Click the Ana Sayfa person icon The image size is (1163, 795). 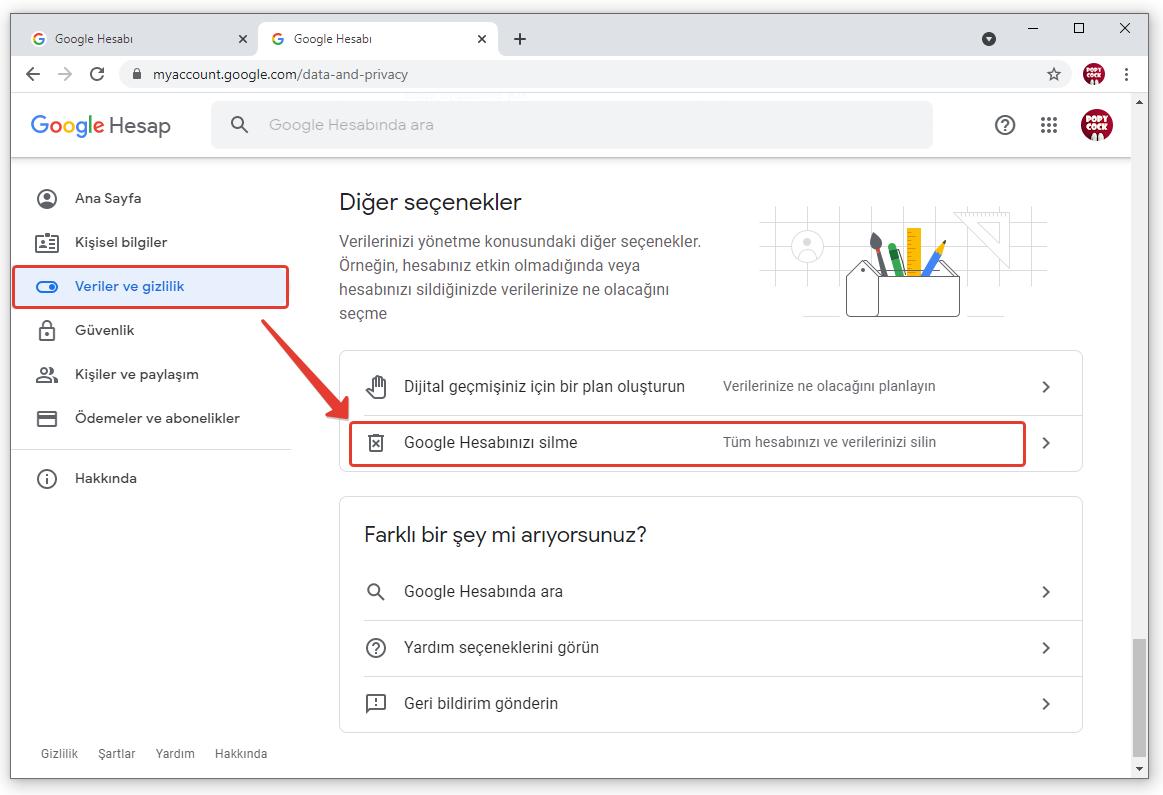click(47, 199)
